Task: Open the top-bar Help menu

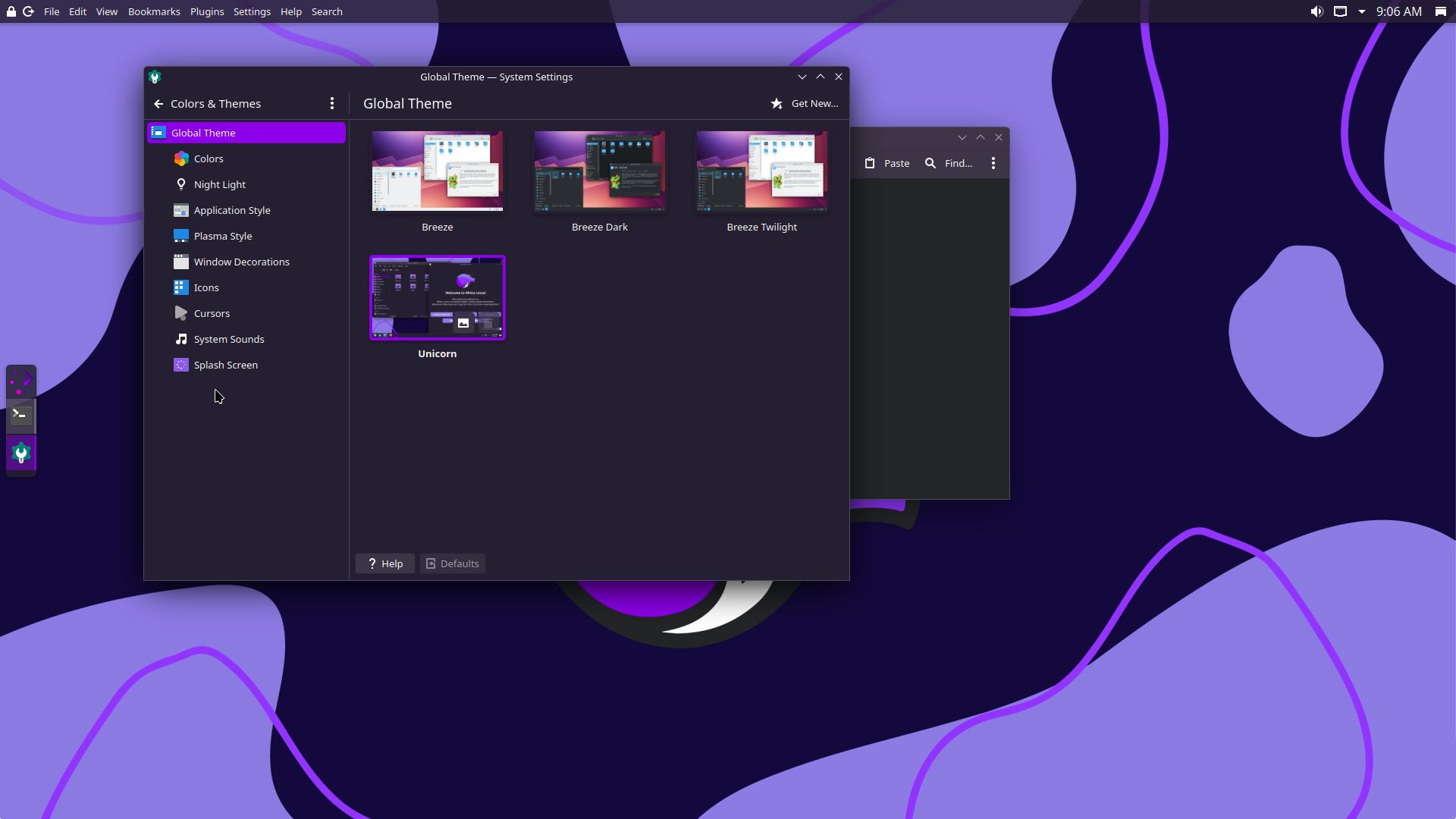Action: pyautogui.click(x=291, y=11)
